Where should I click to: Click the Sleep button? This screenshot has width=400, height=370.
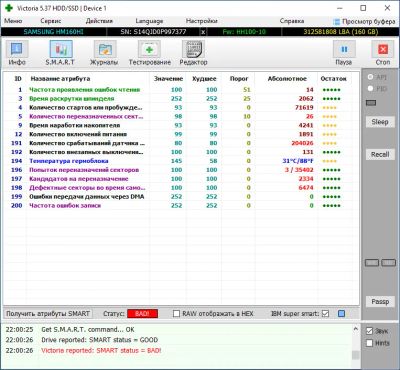(380, 122)
